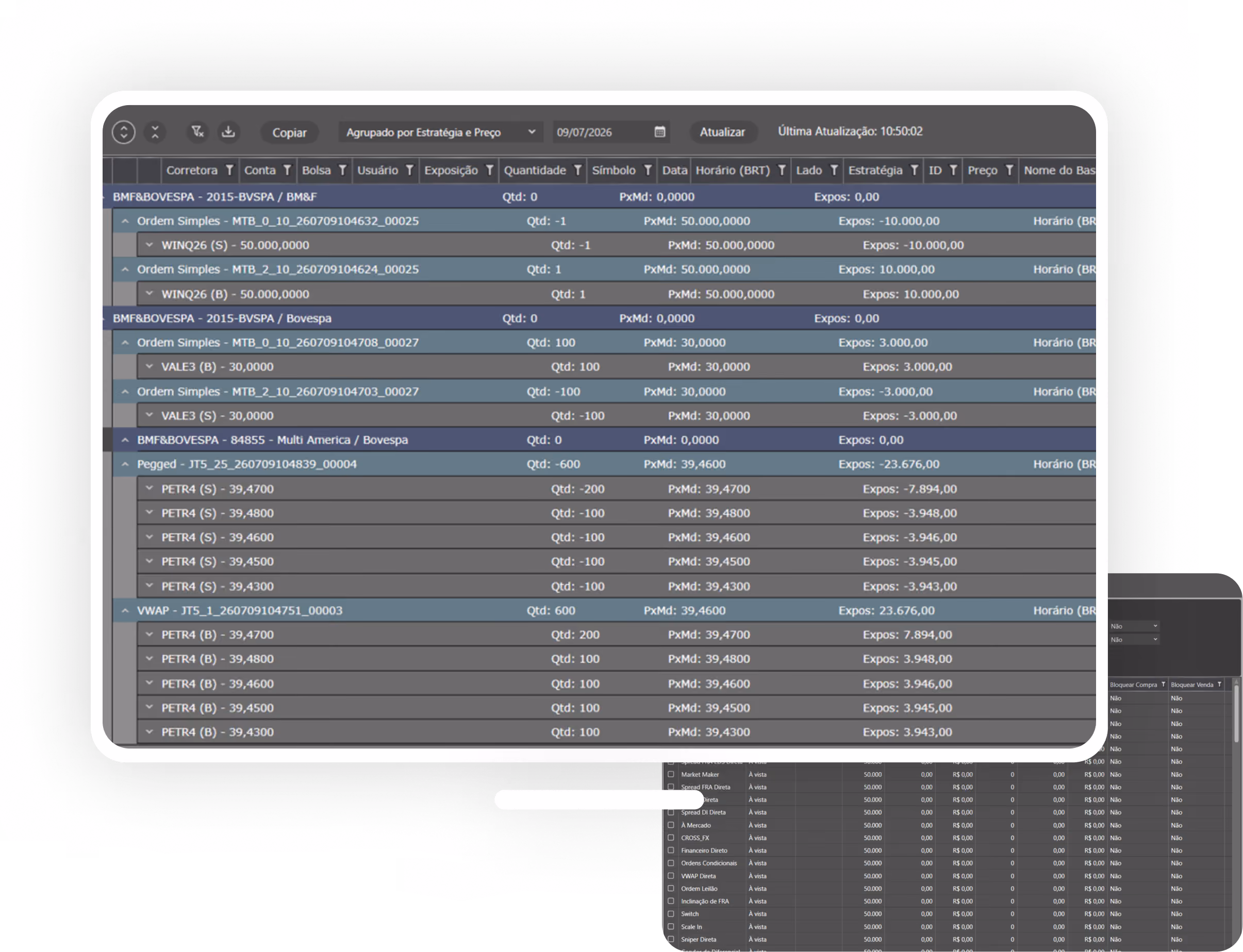Click the Atualizar button
This screenshot has width=1243, height=952.
[723, 132]
